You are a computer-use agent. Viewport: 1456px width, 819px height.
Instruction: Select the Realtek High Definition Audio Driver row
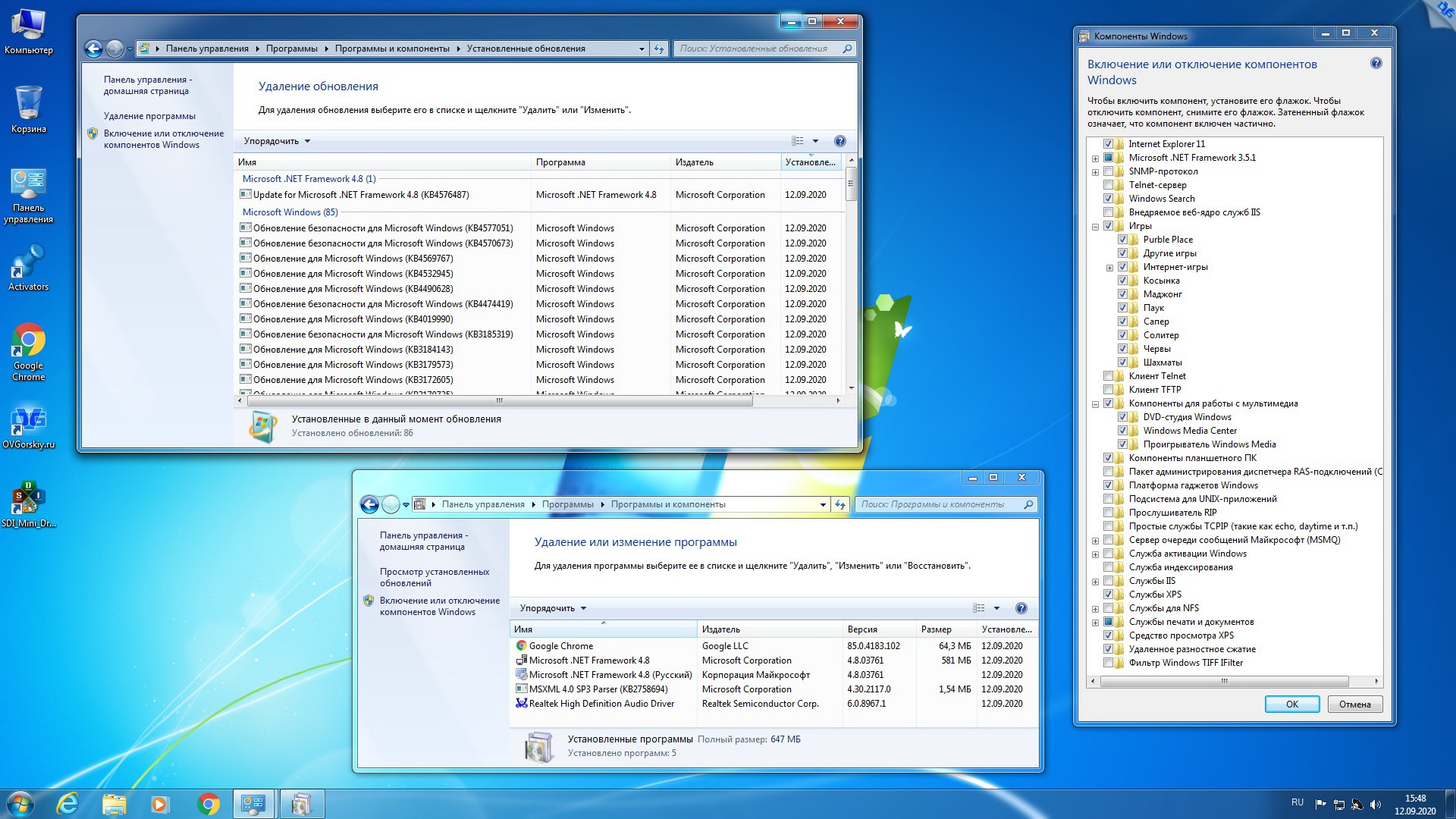pyautogui.click(x=773, y=704)
